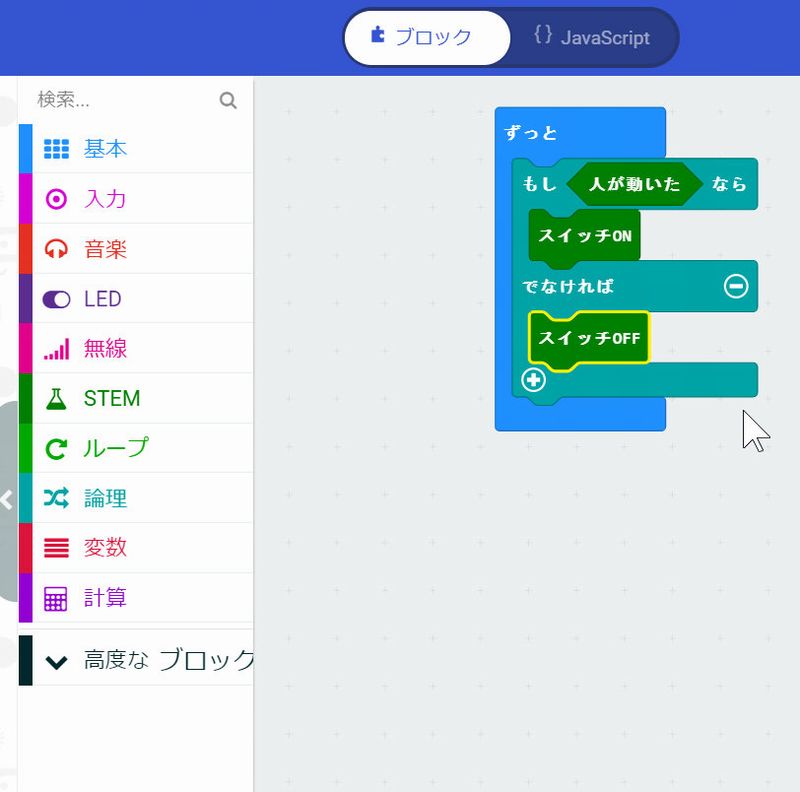Select the スイッチOFF block
The height and width of the screenshot is (792, 800).
point(588,338)
